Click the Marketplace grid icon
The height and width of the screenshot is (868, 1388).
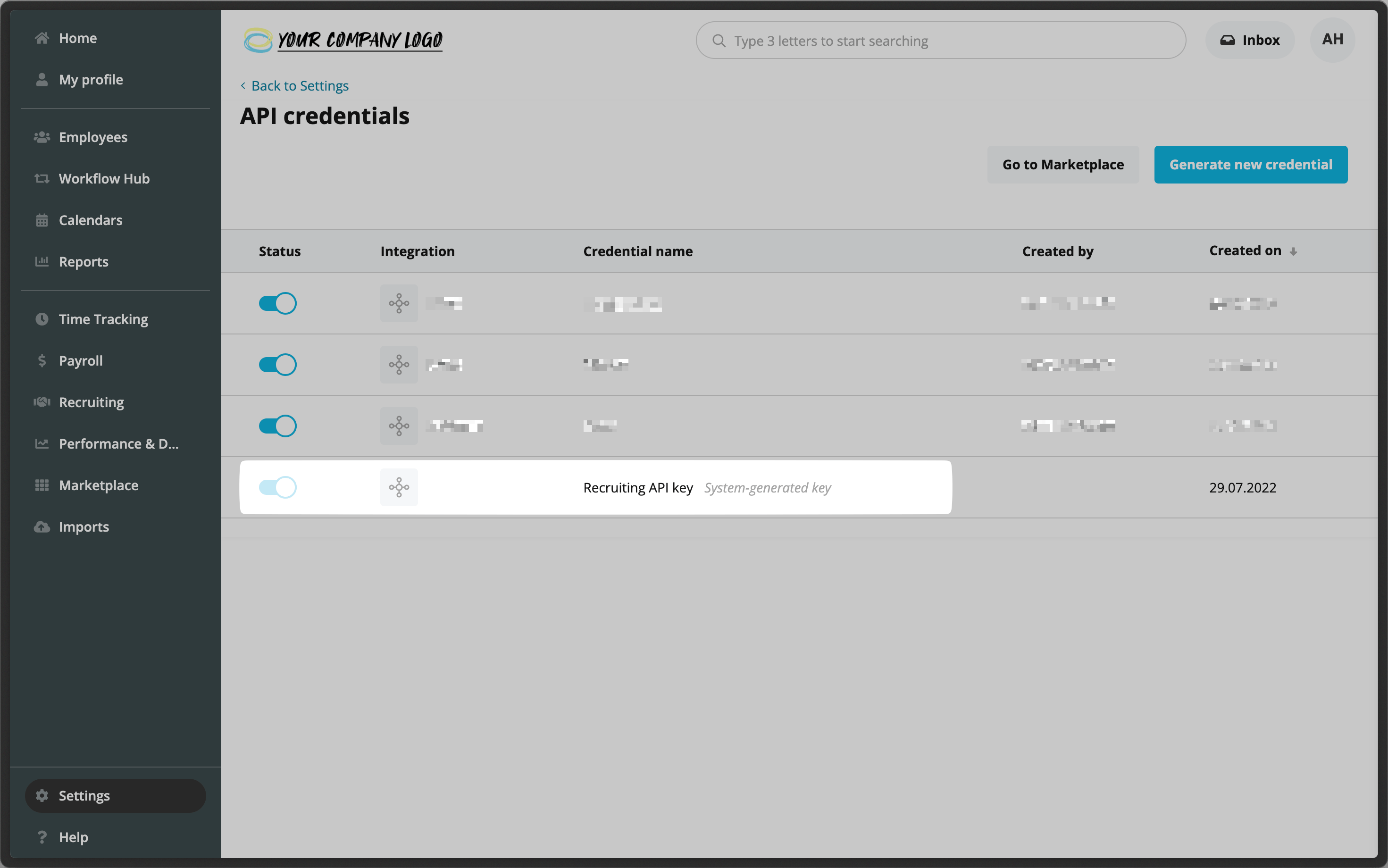pyautogui.click(x=42, y=485)
